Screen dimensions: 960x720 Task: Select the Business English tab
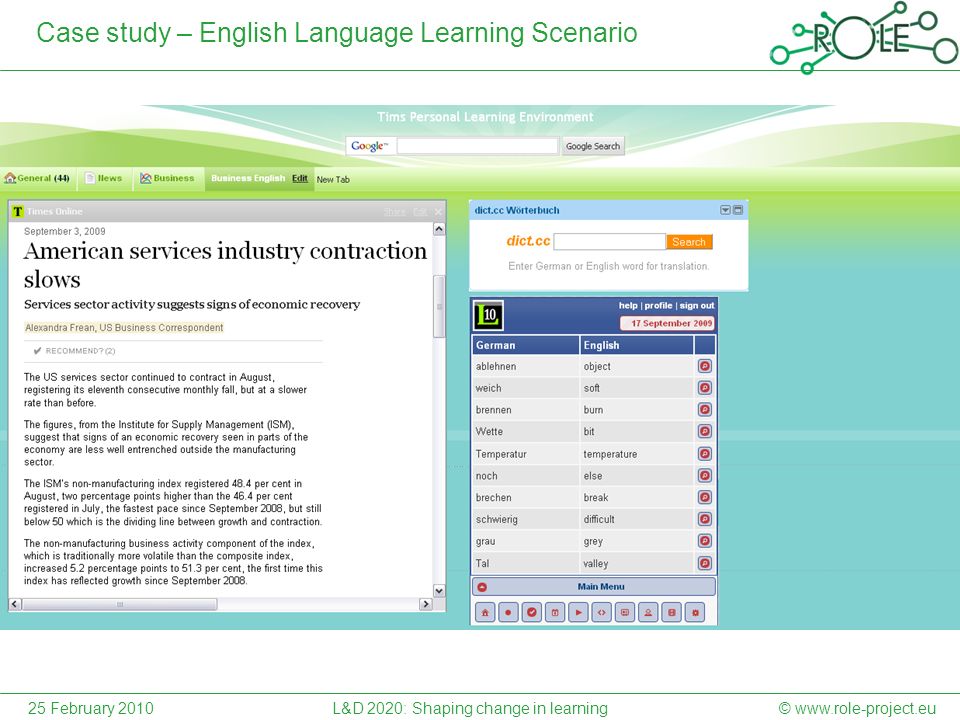pos(248,178)
